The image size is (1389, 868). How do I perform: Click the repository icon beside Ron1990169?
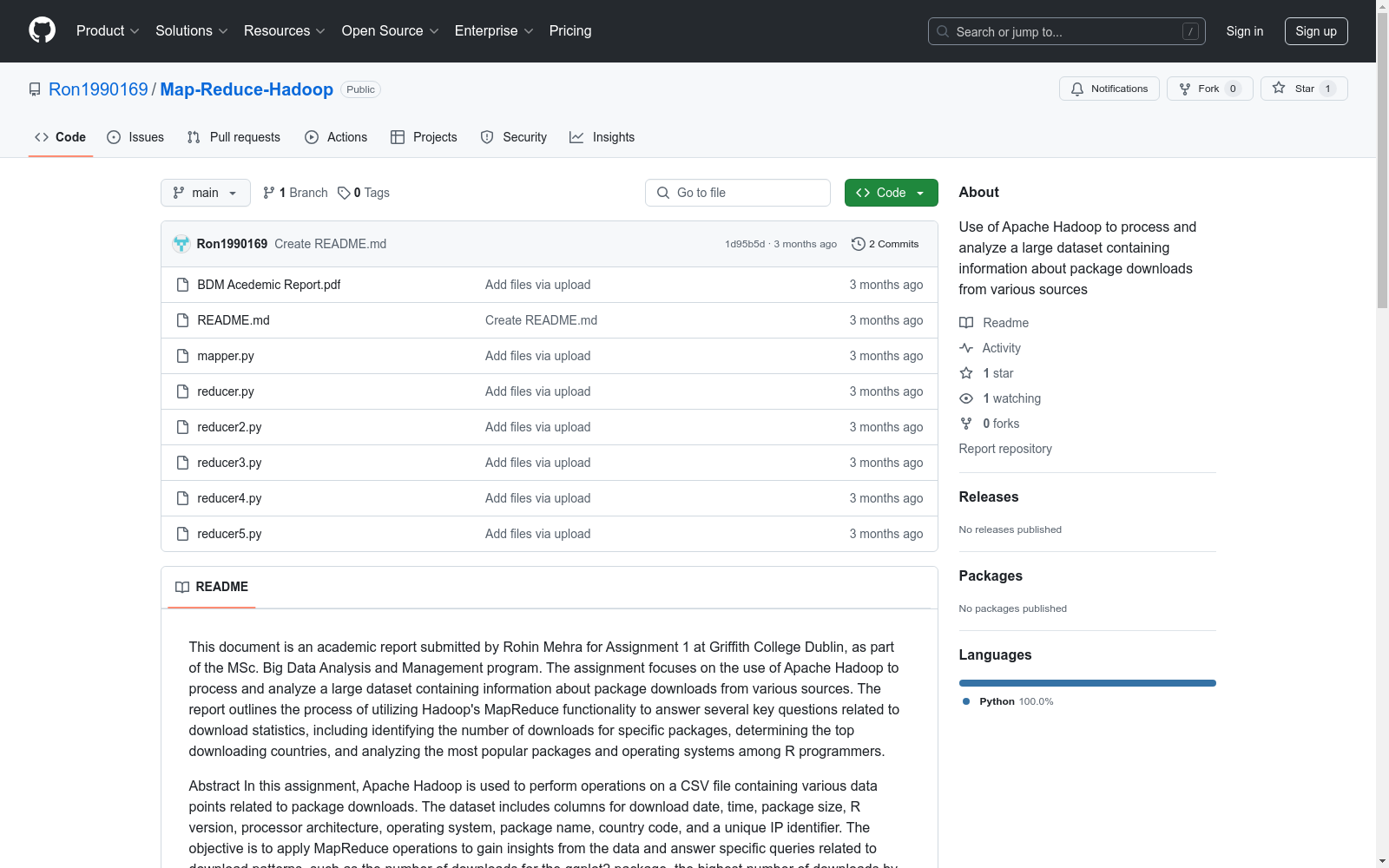pyautogui.click(x=35, y=89)
